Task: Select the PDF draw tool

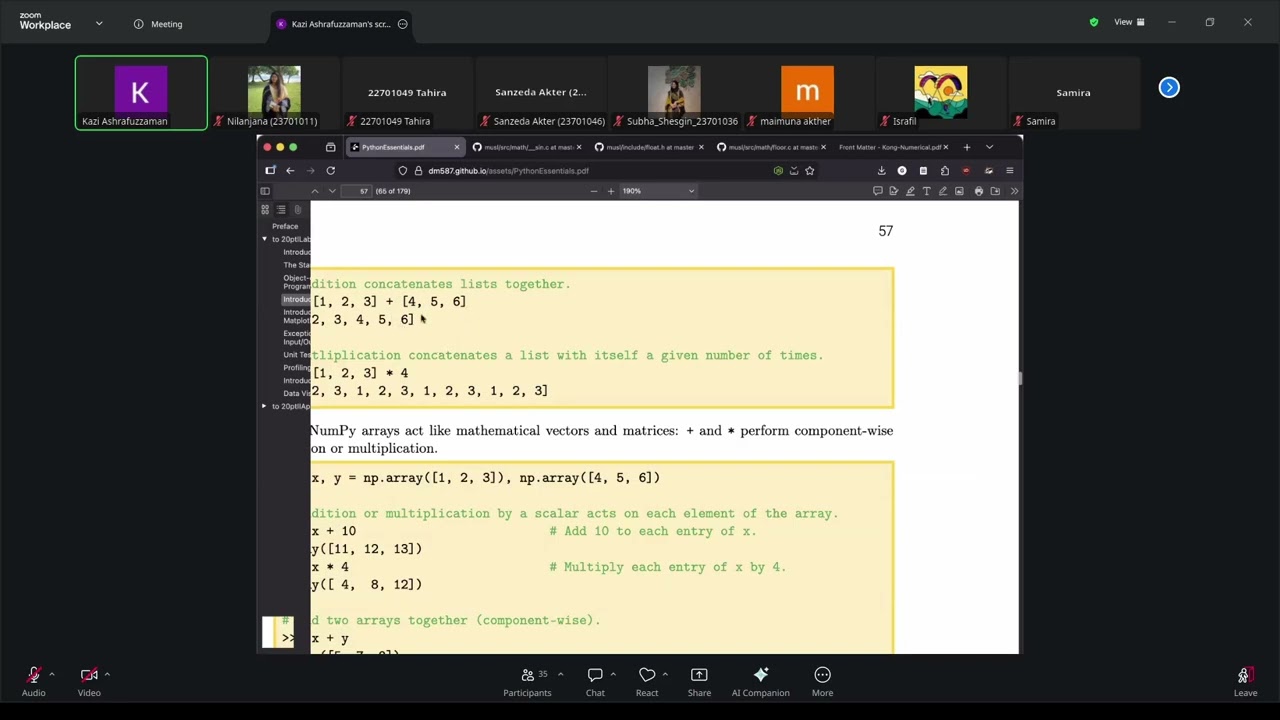Action: (942, 191)
